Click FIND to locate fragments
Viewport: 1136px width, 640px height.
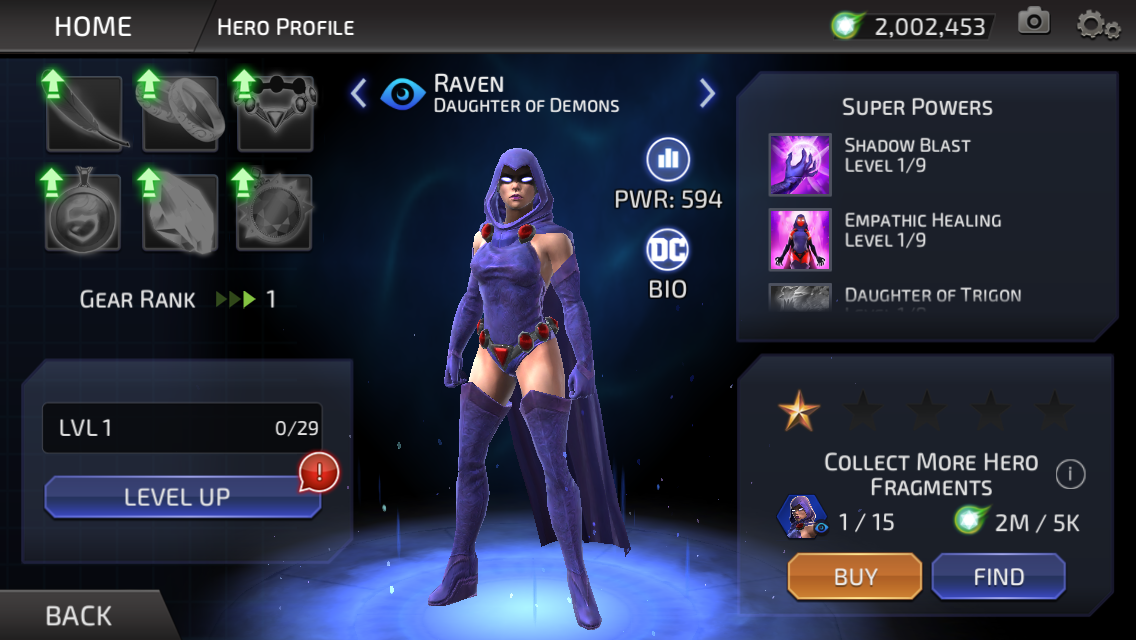pos(998,576)
